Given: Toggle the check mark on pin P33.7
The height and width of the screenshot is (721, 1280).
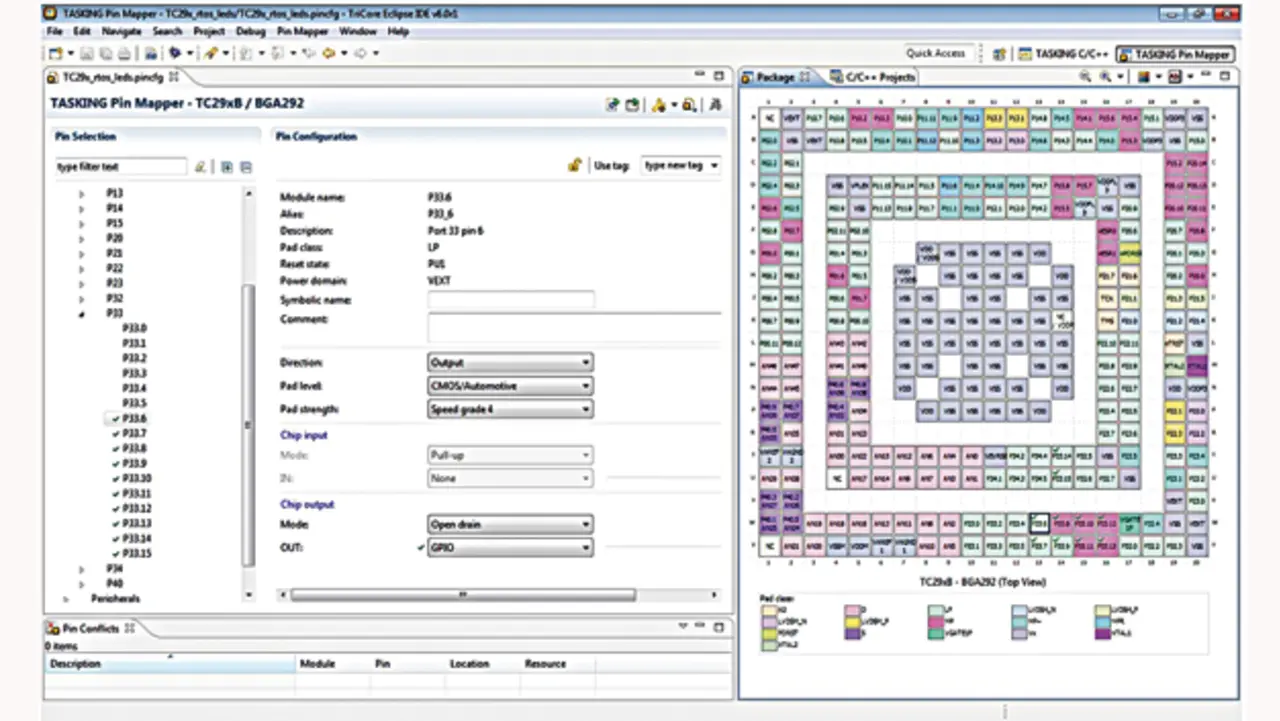Looking at the screenshot, I should click(x=116, y=433).
